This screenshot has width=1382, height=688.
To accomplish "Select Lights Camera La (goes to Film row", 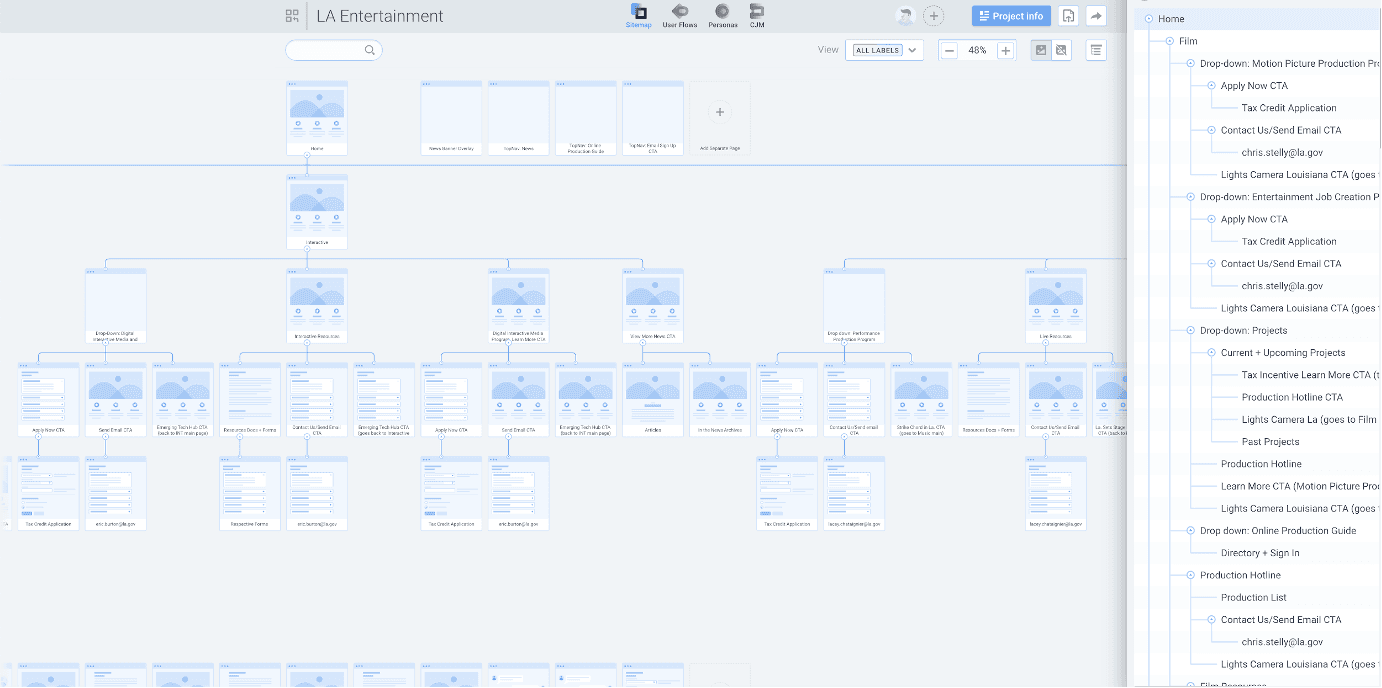I will click(1309, 419).
